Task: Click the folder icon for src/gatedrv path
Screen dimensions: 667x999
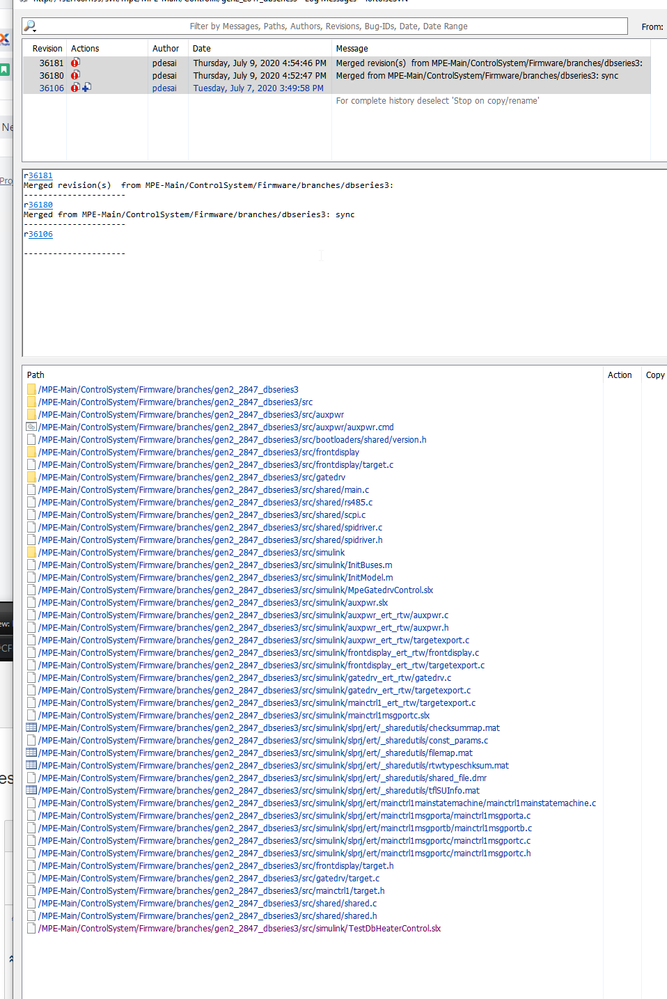Action: click(x=31, y=477)
